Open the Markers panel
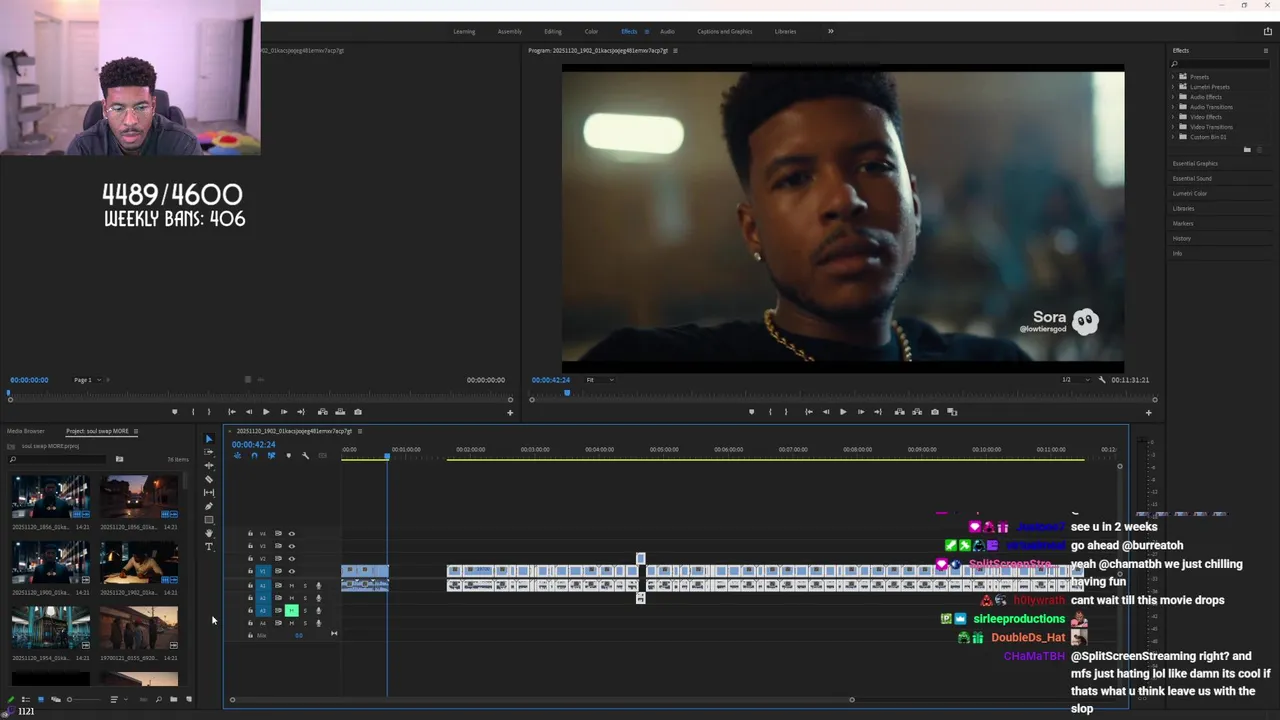This screenshot has width=1280, height=720. 1183,223
